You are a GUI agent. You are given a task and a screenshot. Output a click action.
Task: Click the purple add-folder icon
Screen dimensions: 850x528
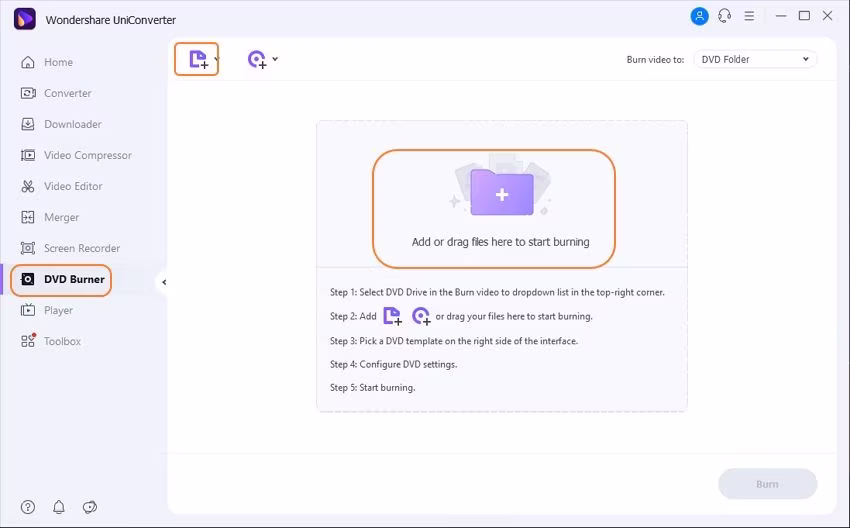pyautogui.click(x=501, y=192)
